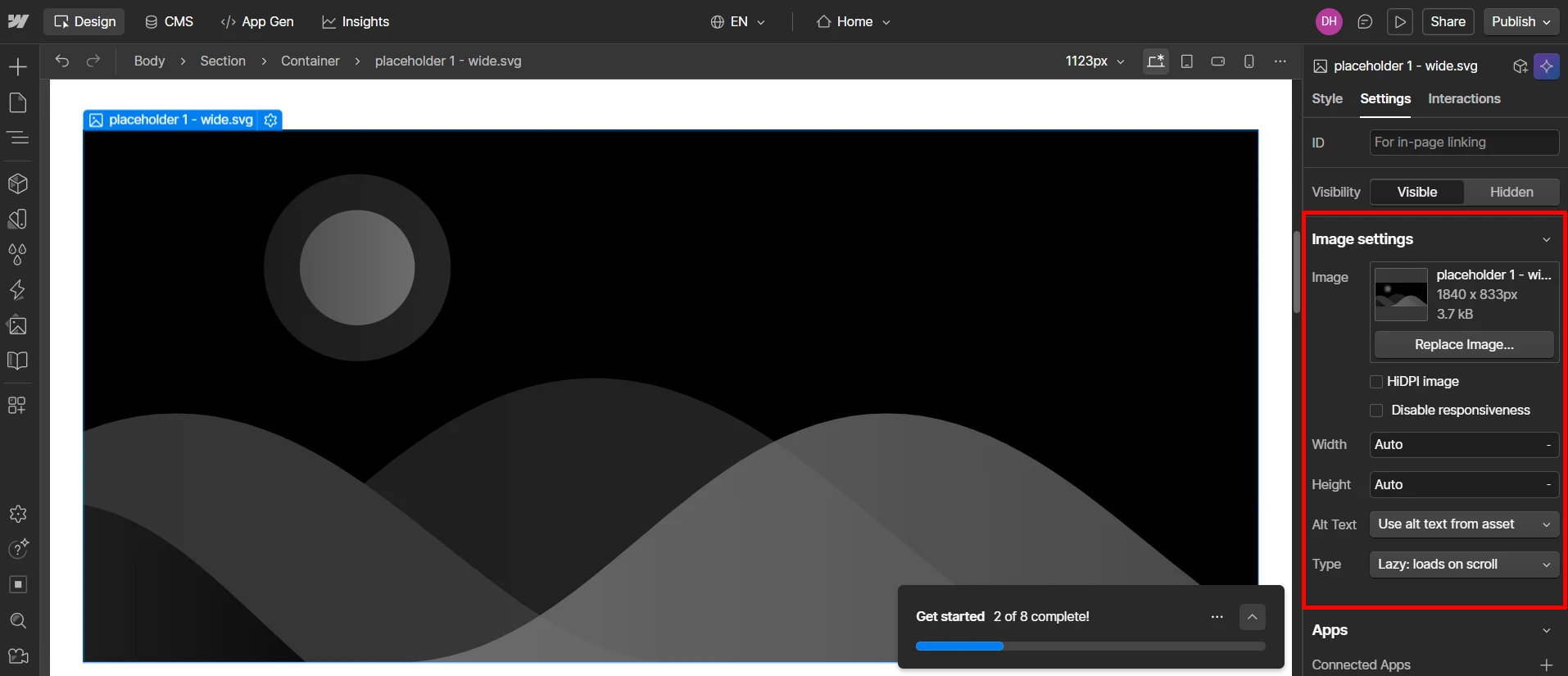Viewport: 1568px width, 676px height.
Task: Open the Pages panel
Action: [18, 102]
